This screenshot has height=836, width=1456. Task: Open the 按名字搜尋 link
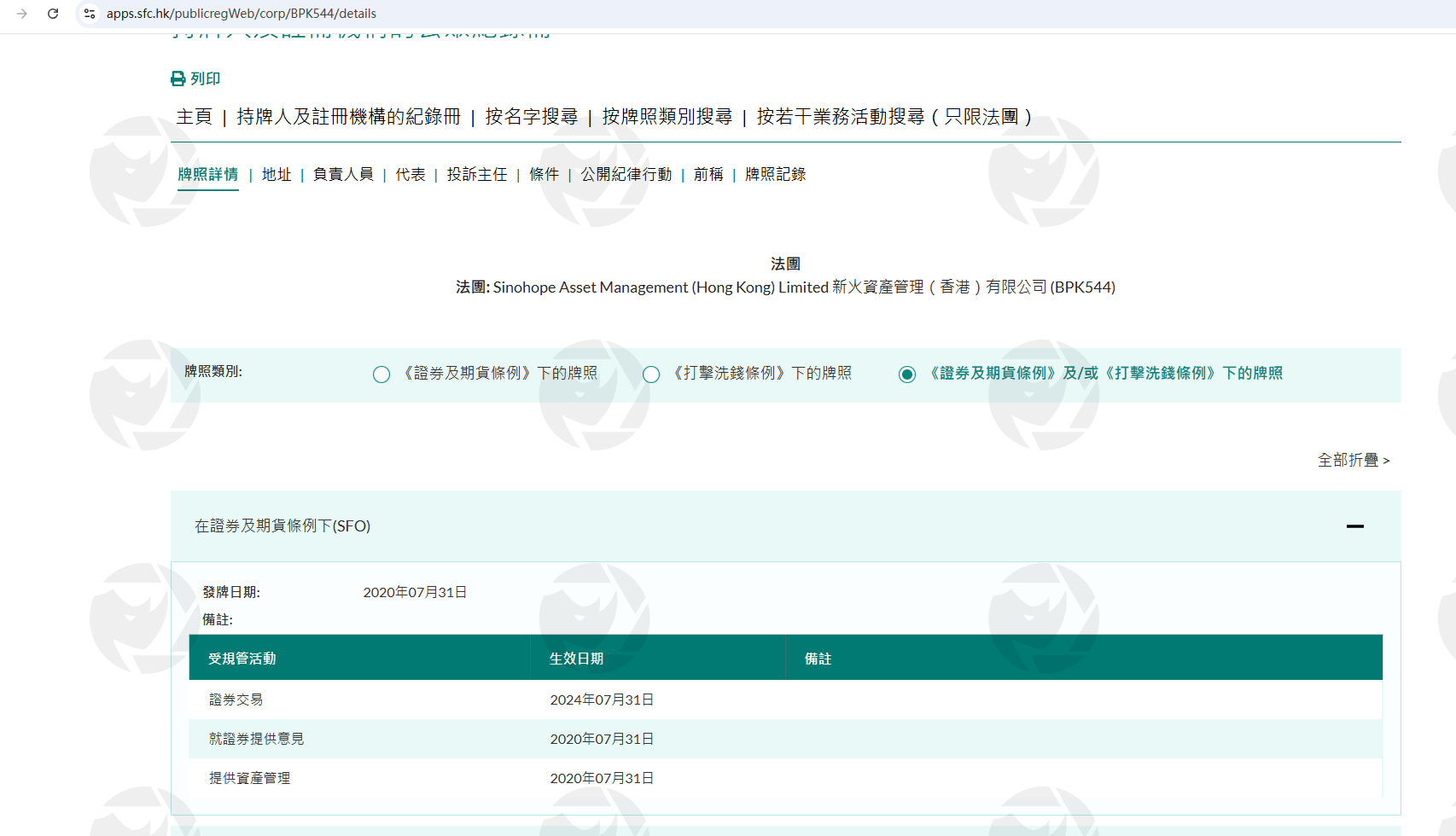(531, 117)
